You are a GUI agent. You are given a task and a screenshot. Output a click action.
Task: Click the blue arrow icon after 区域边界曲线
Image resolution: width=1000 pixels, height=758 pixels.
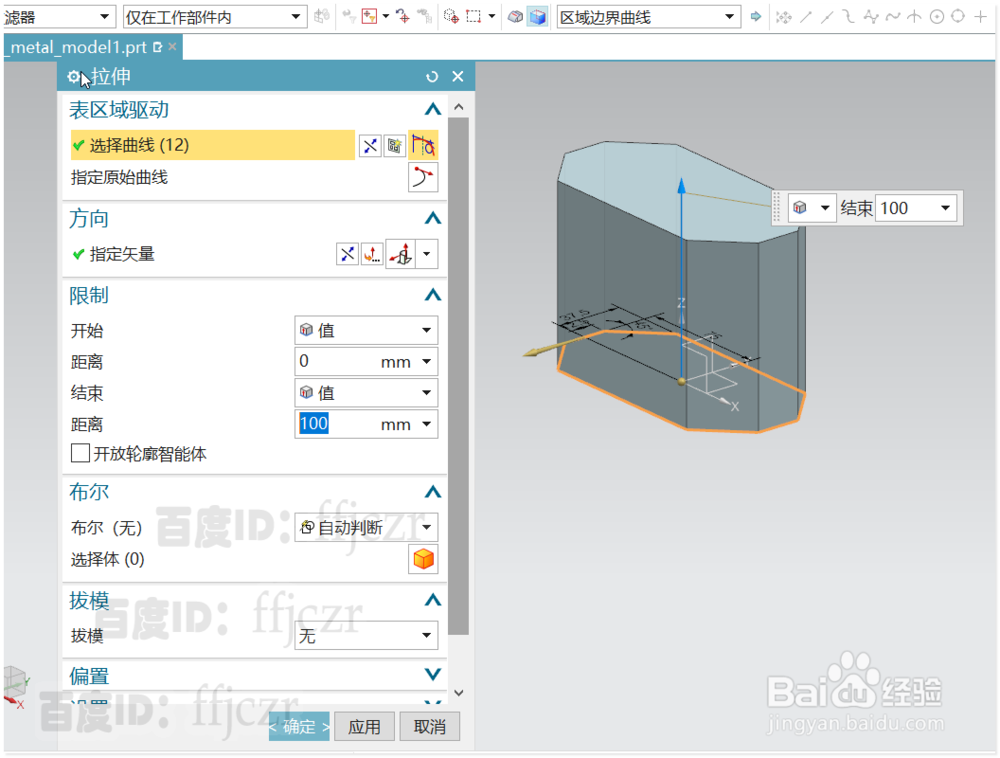(x=756, y=17)
